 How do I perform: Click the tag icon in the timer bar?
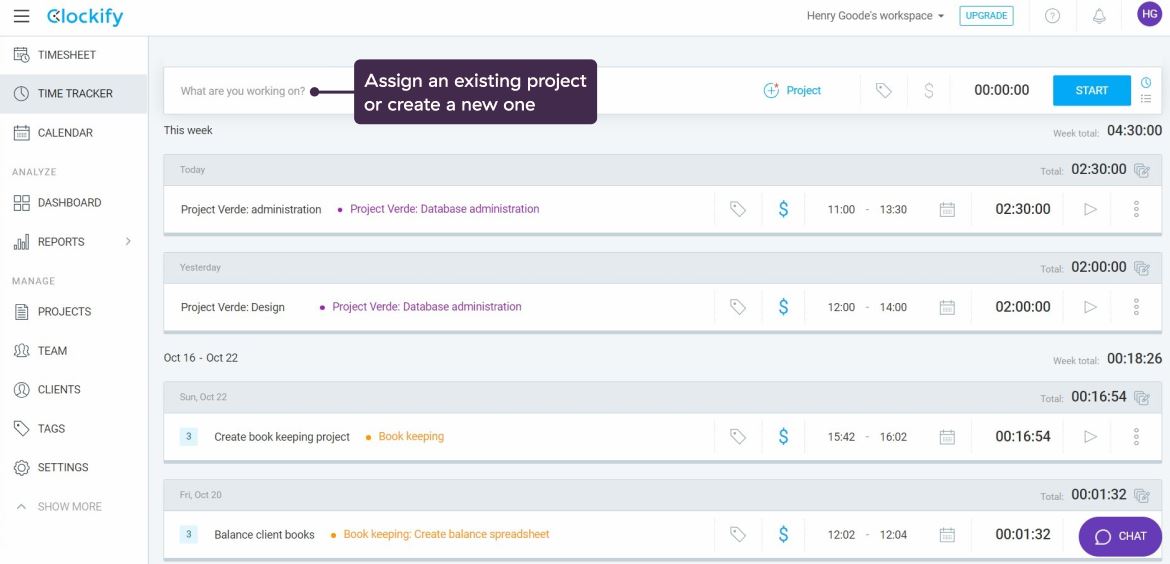click(883, 90)
